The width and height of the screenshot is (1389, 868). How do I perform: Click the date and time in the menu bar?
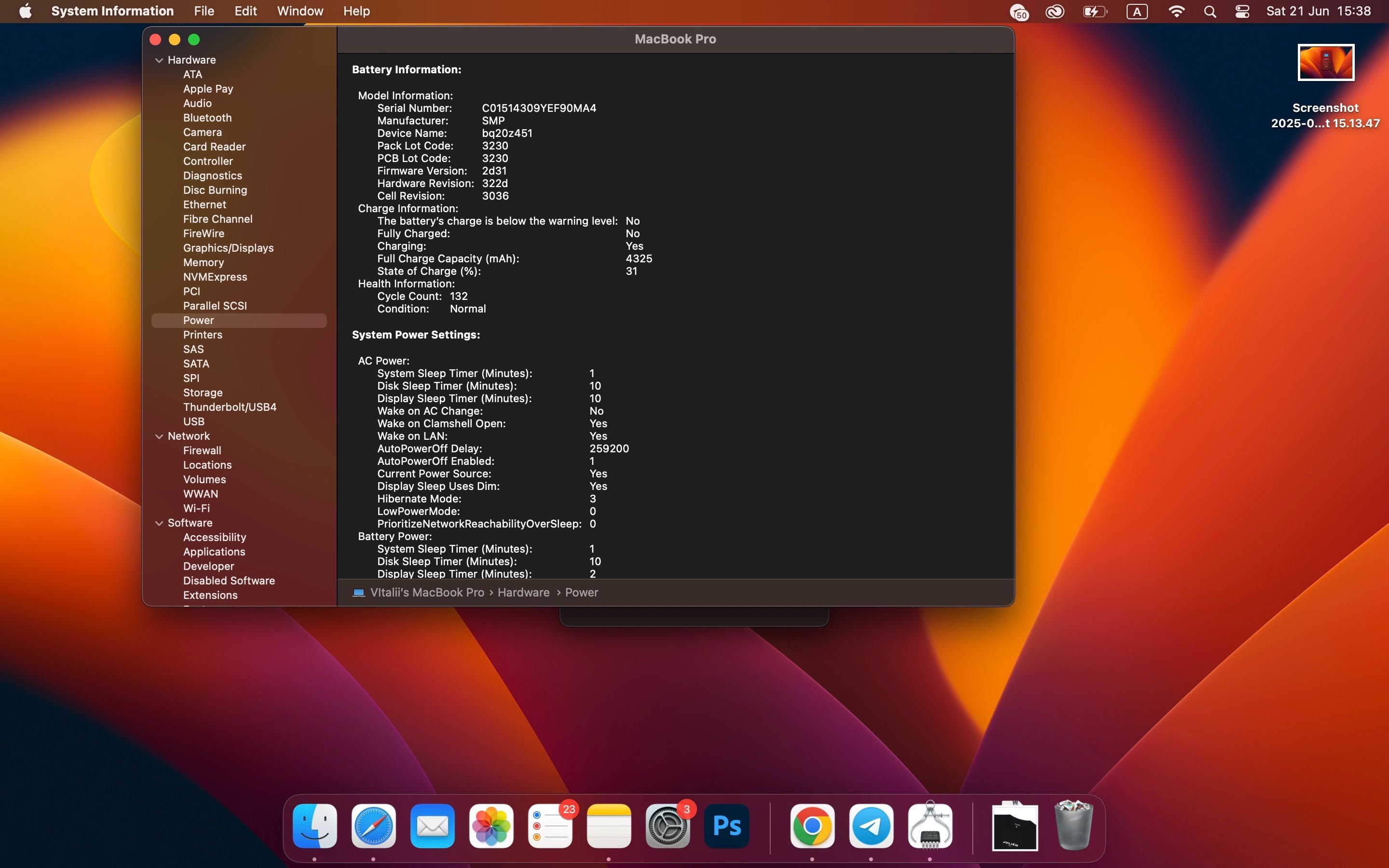coord(1319,11)
